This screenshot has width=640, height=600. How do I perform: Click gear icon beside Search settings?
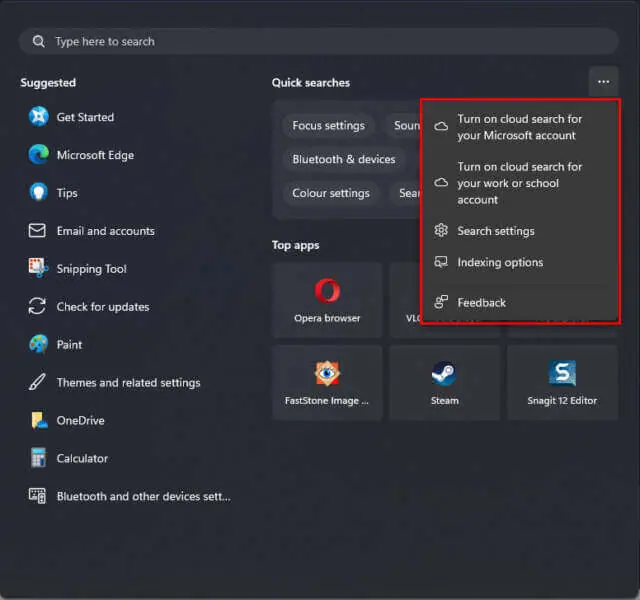tap(441, 231)
